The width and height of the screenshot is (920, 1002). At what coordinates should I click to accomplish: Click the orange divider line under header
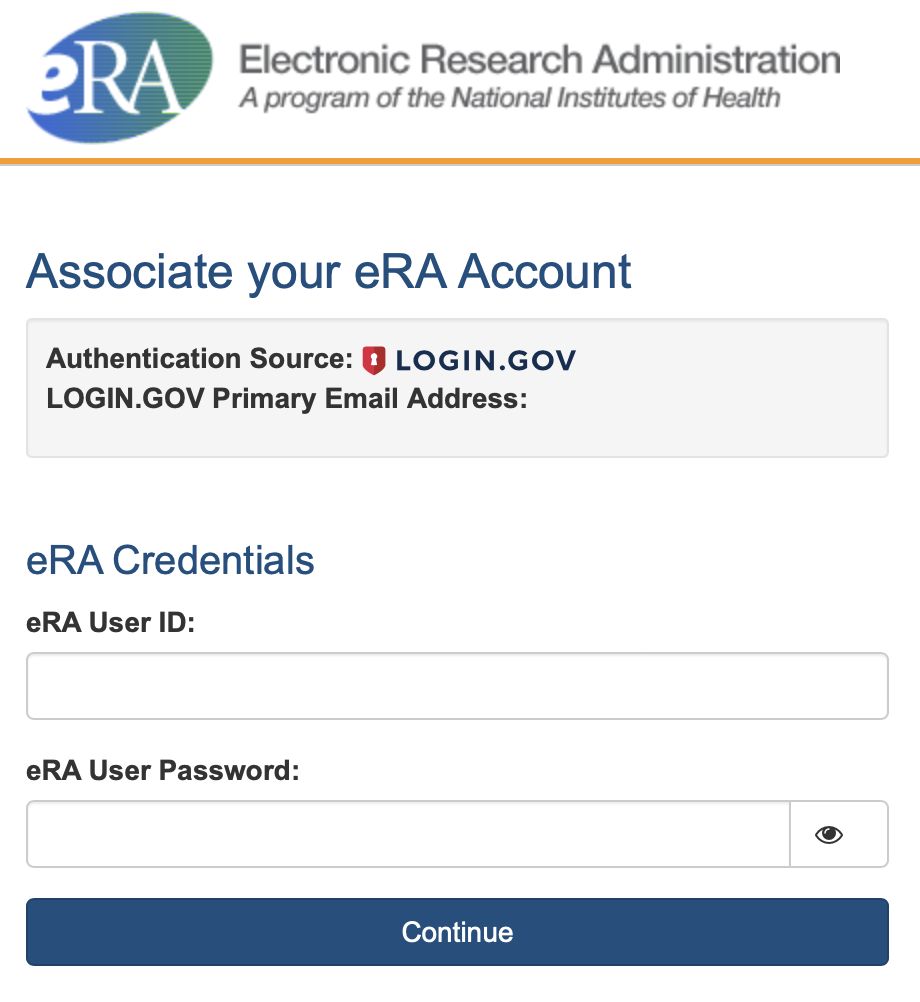click(460, 160)
